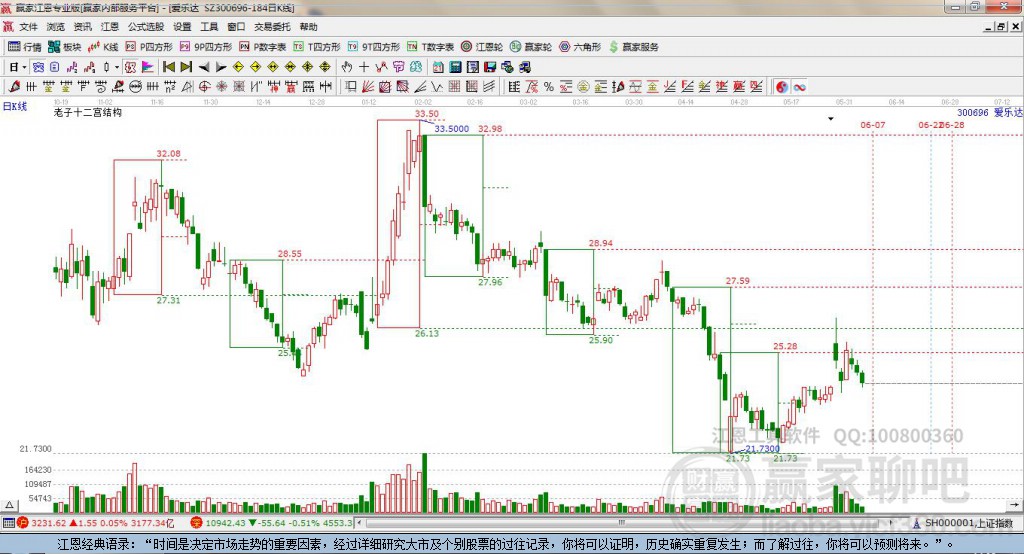Image resolution: width=1024 pixels, height=554 pixels.
Task: Click the 300696 stock code label
Action: 973,112
